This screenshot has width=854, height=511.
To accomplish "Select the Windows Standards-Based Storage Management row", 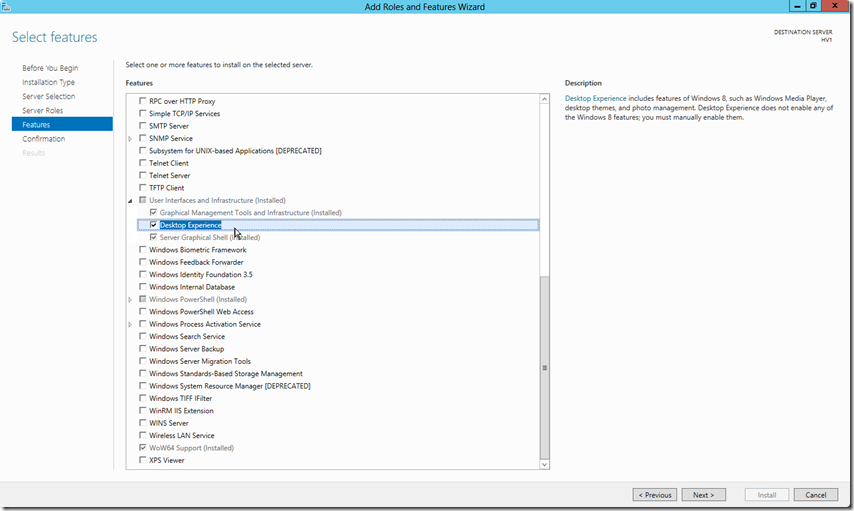I will (225, 374).
